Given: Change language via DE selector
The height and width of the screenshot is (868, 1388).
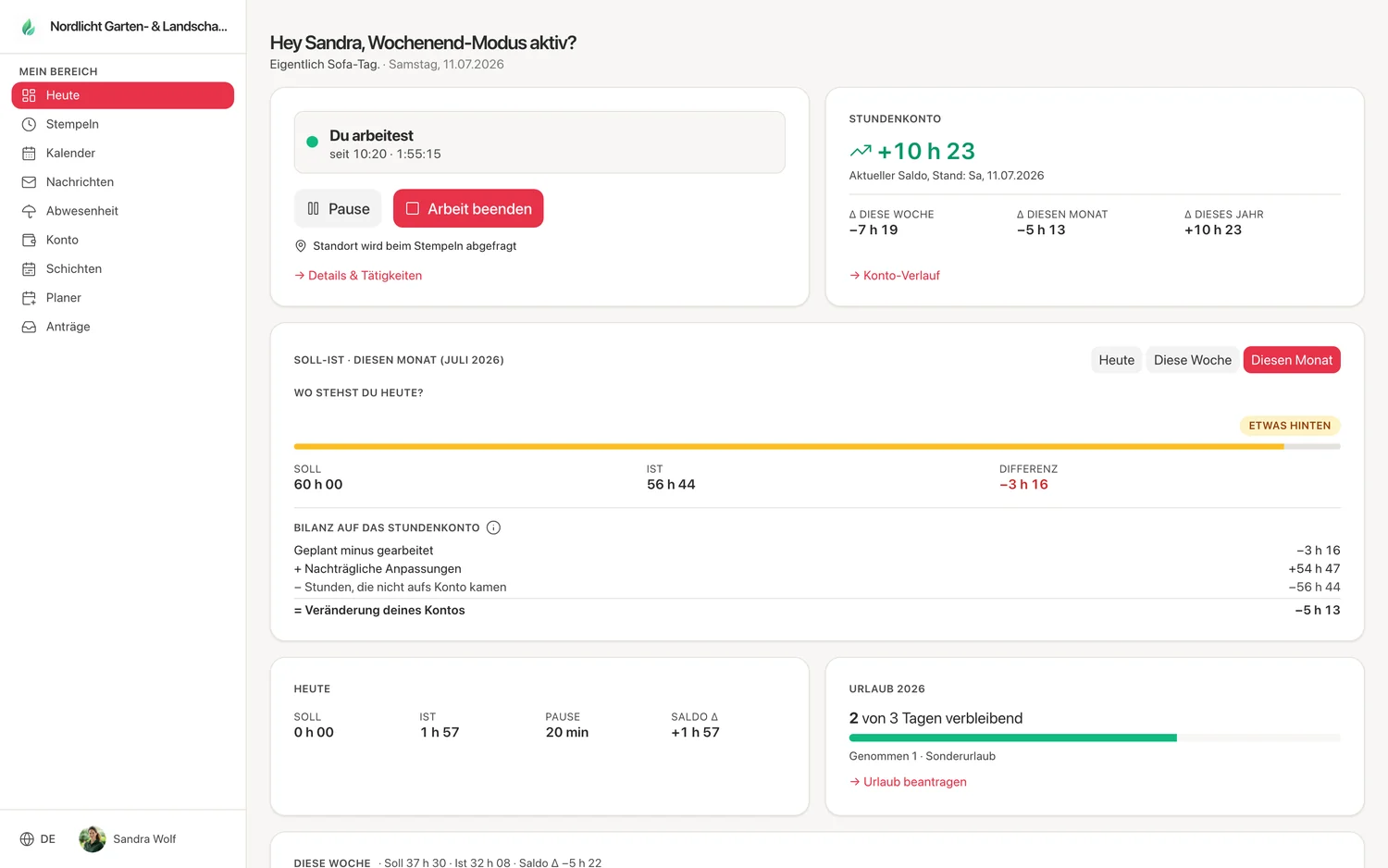Looking at the screenshot, I should (x=38, y=839).
